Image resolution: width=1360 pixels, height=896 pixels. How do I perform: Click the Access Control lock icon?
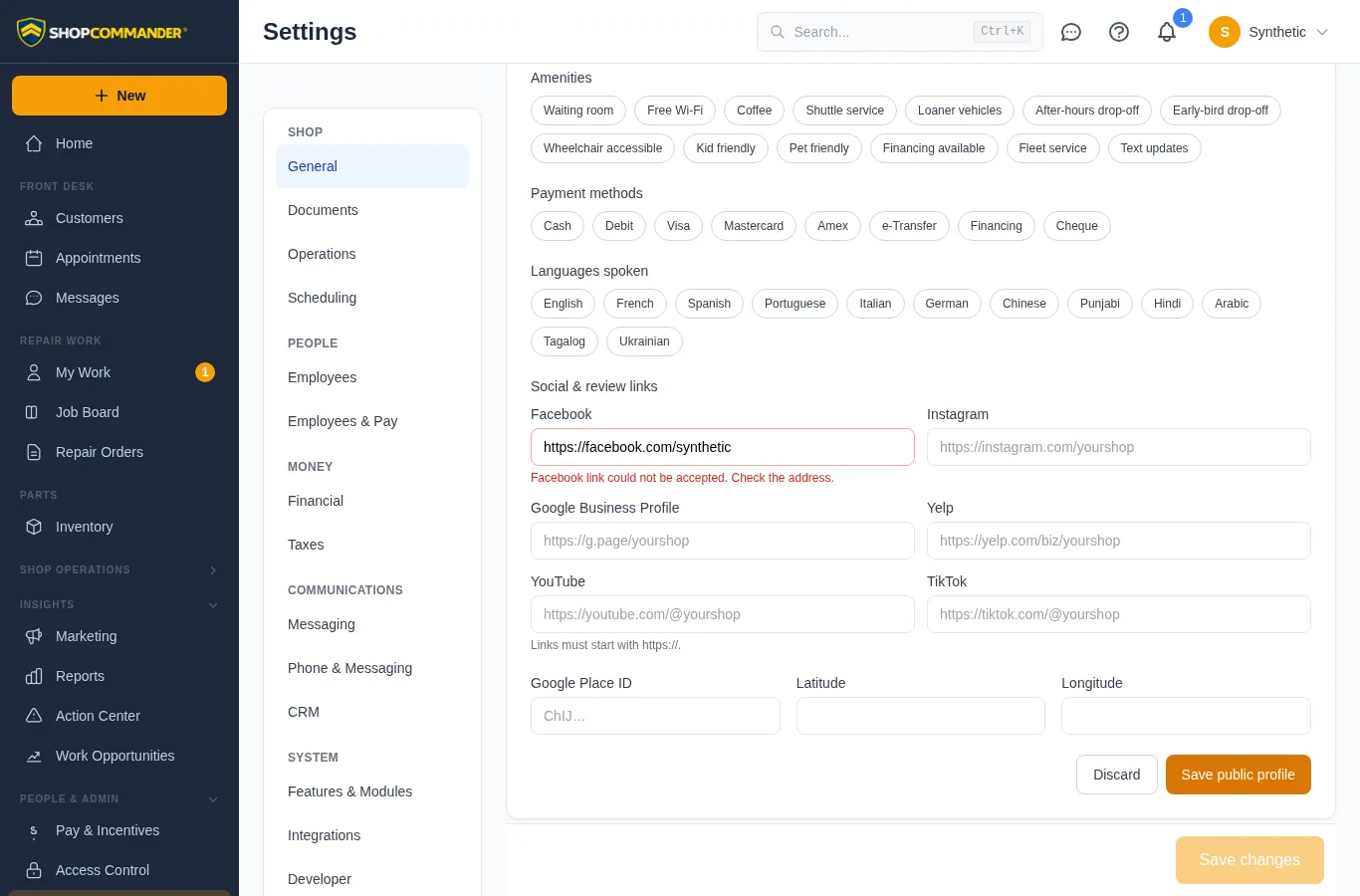34,870
